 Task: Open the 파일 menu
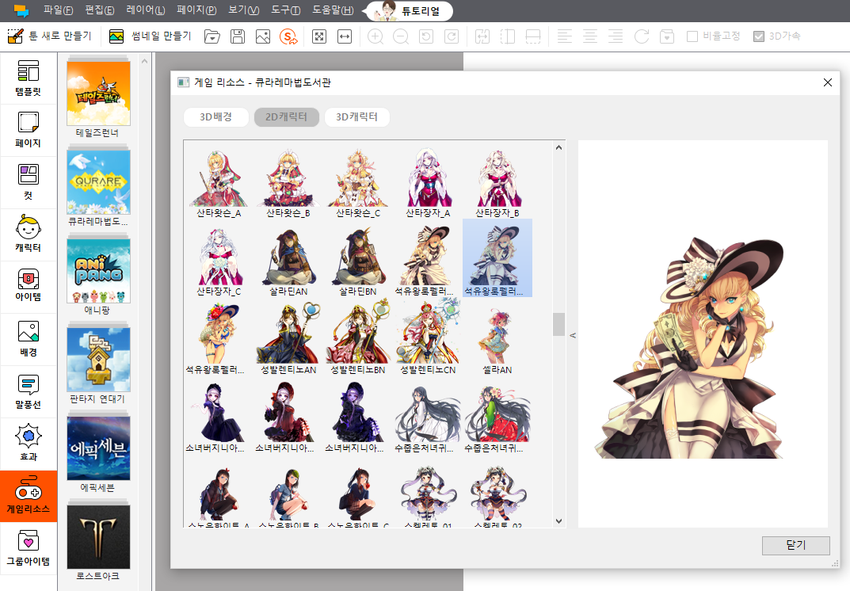(58, 10)
